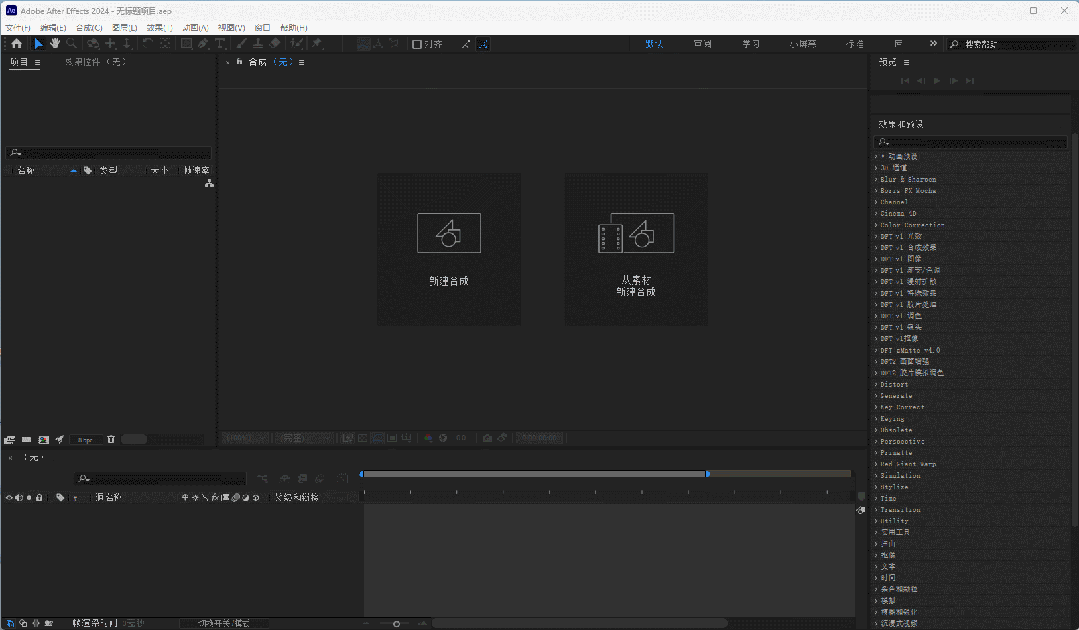The image size is (1079, 630).
Task: Open the 图层(L) Layer menu
Action: pyautogui.click(x=125, y=28)
